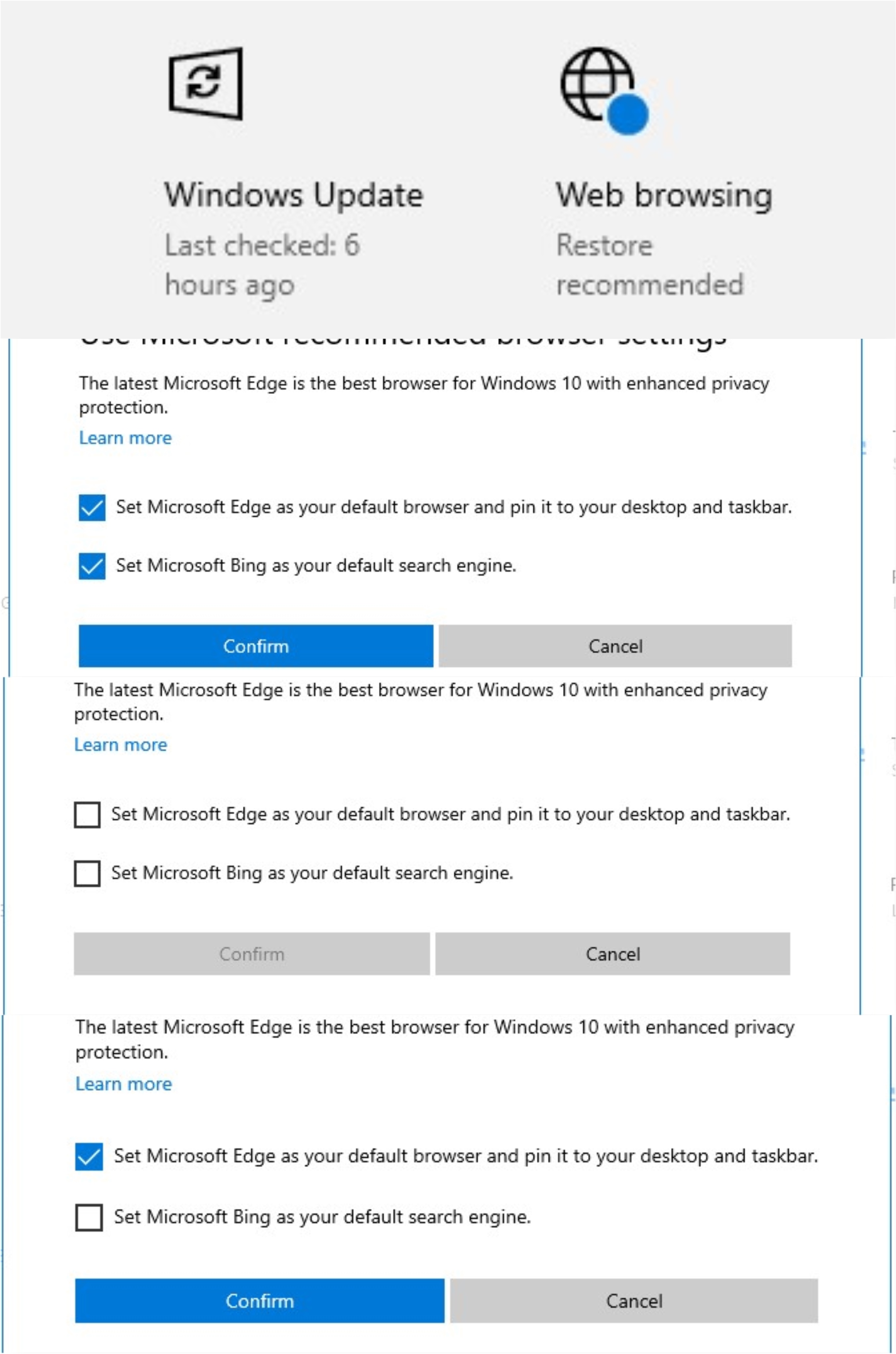The width and height of the screenshot is (896, 1354).
Task: Check the Edge box in dialog with greyed-out Confirm
Action: point(88,815)
